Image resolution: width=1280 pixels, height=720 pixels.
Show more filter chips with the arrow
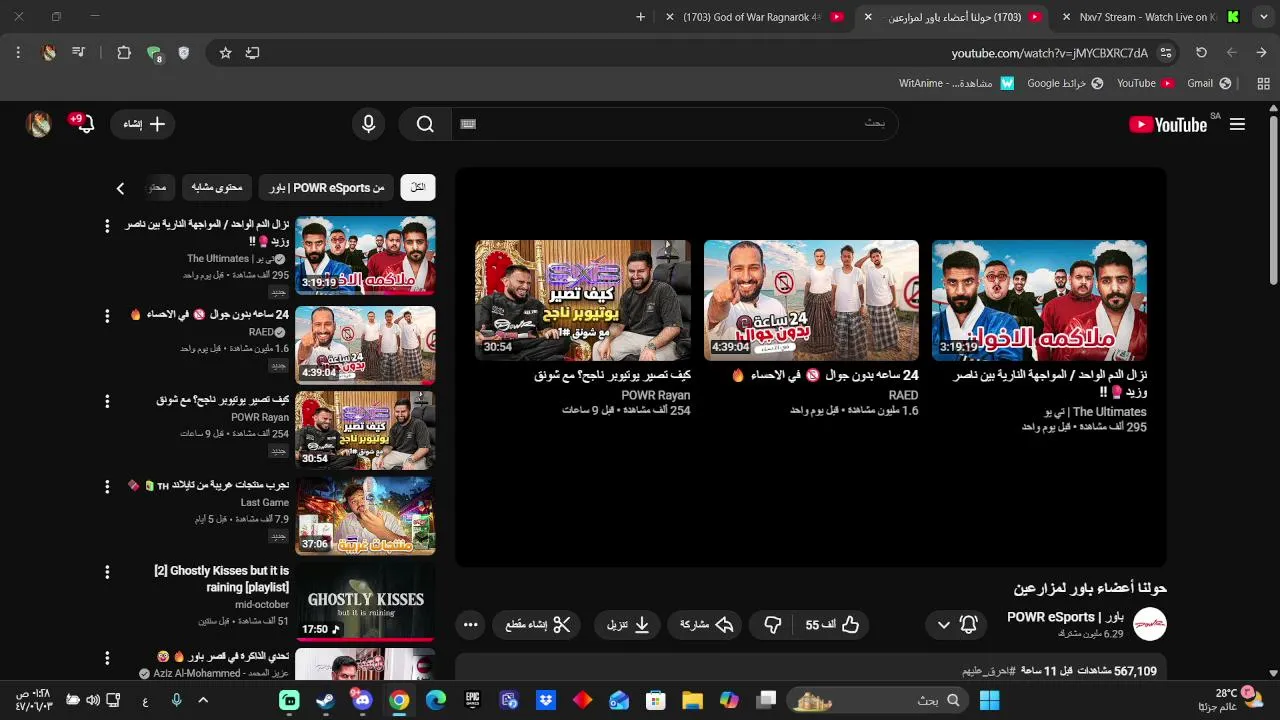click(x=120, y=188)
